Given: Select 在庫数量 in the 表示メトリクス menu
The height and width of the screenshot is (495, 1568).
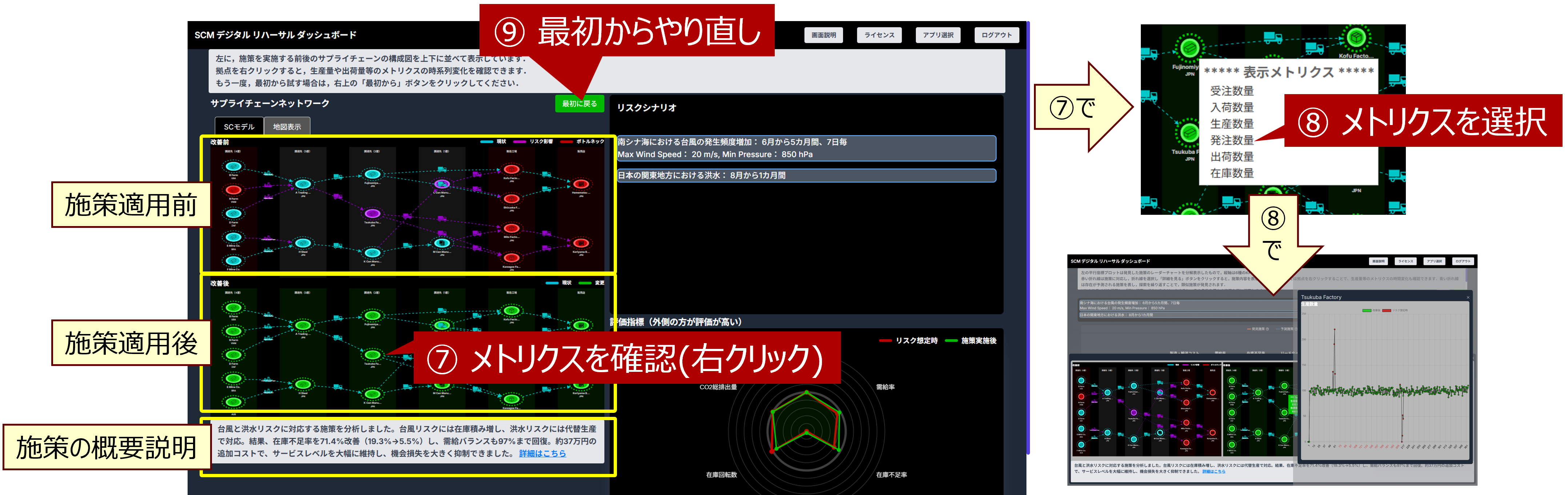Looking at the screenshot, I should tap(1231, 173).
